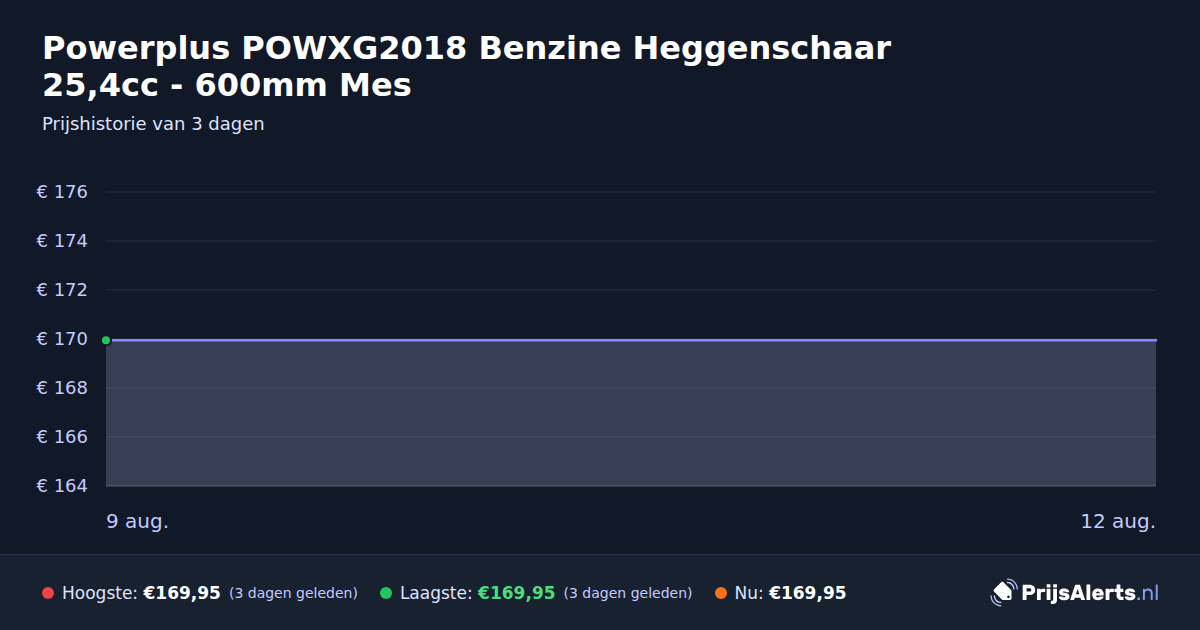Viewport: 1200px width, 630px height.
Task: Click the 9 aug. date axis label
Action: [x=138, y=521]
